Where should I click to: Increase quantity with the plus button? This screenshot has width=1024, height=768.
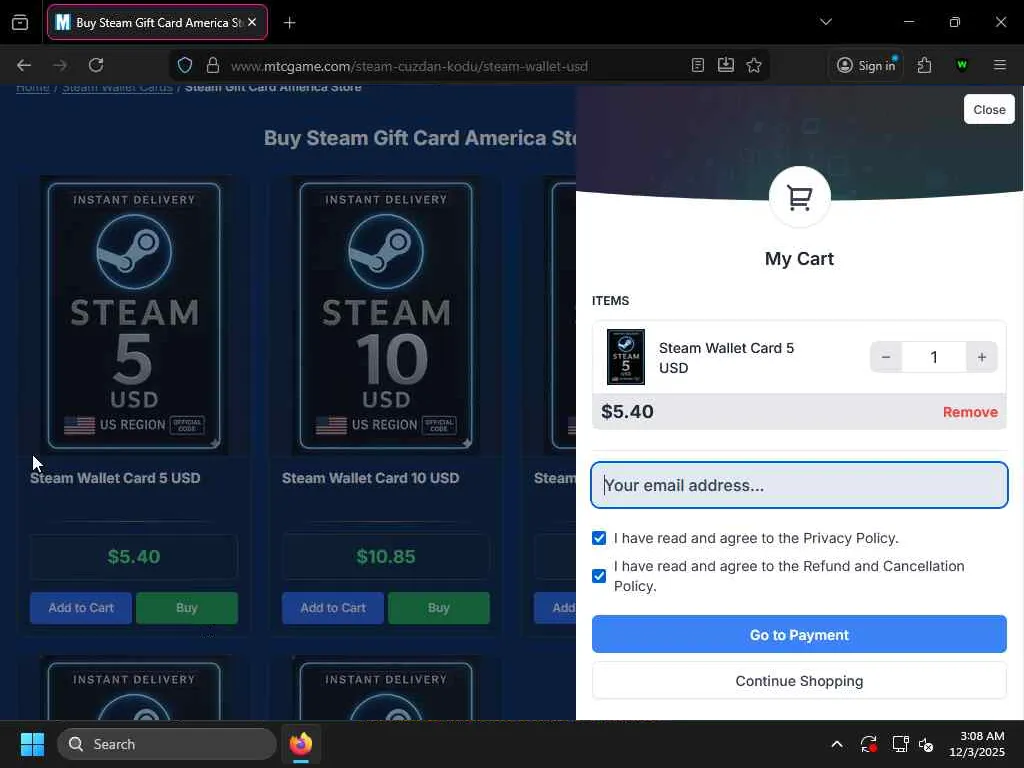[982, 357]
